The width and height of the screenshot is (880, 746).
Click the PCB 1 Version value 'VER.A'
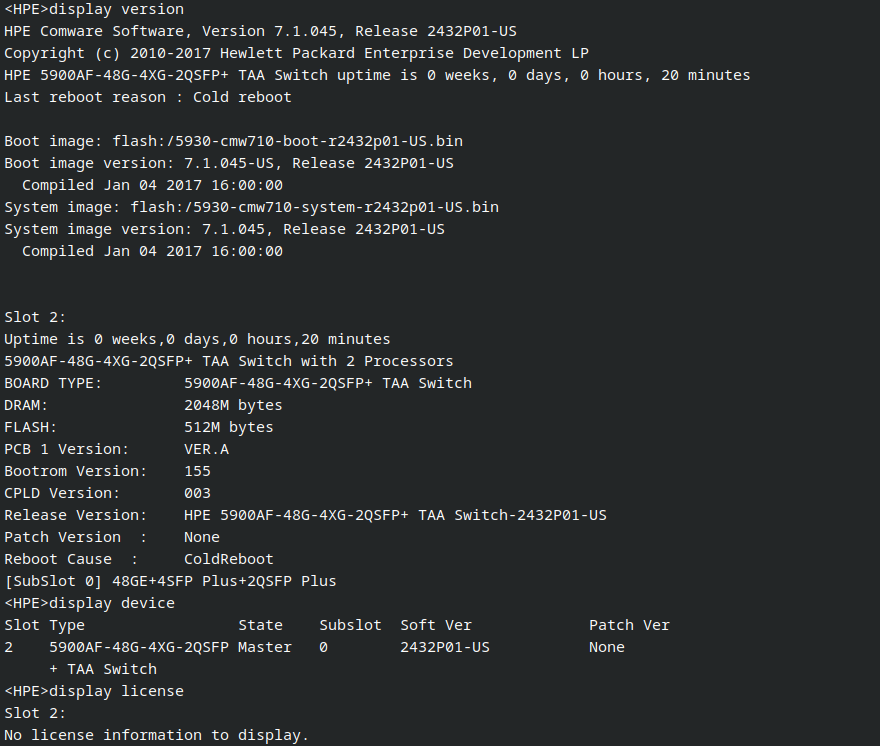(x=206, y=449)
